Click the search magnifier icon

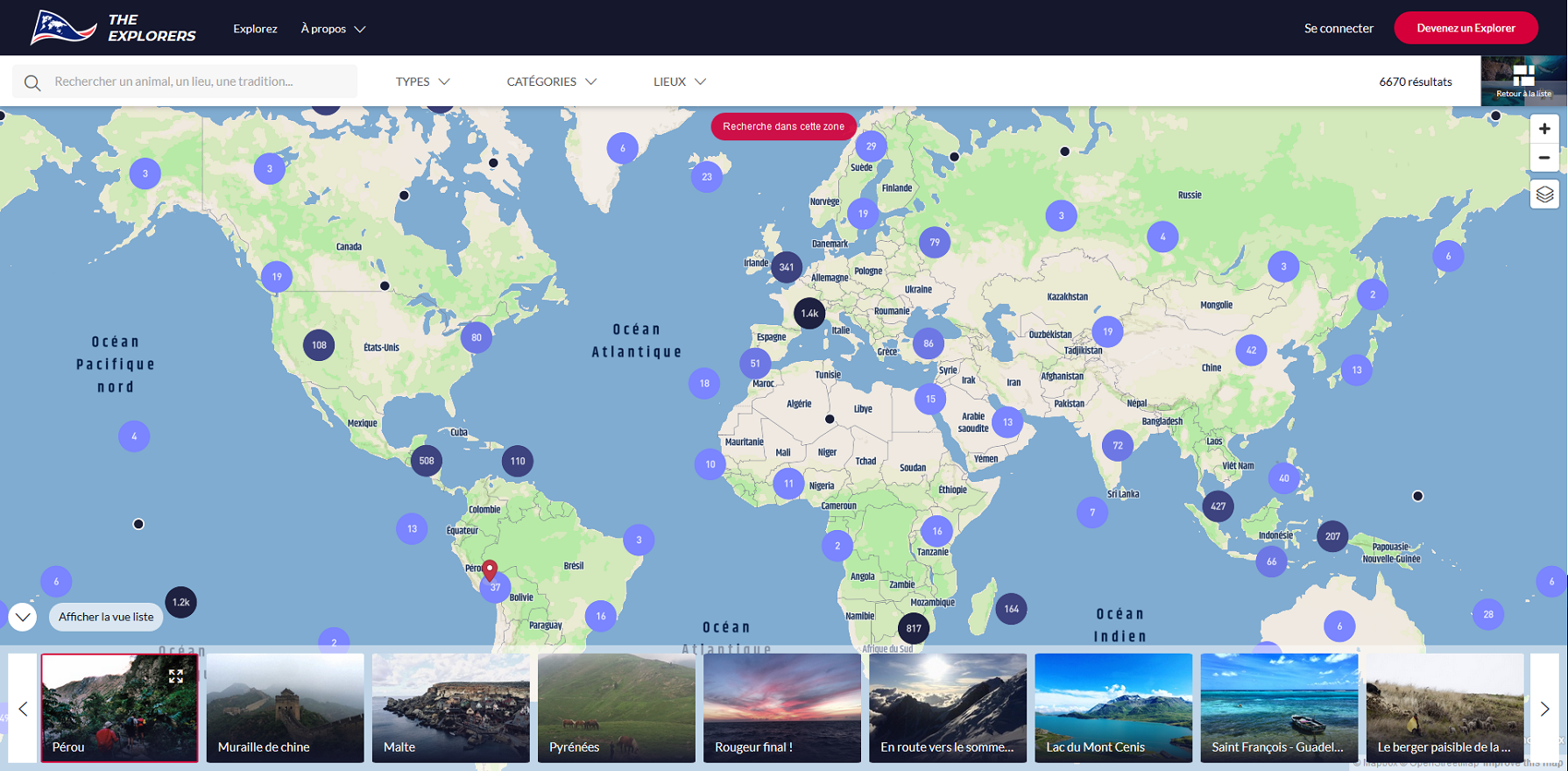click(32, 82)
